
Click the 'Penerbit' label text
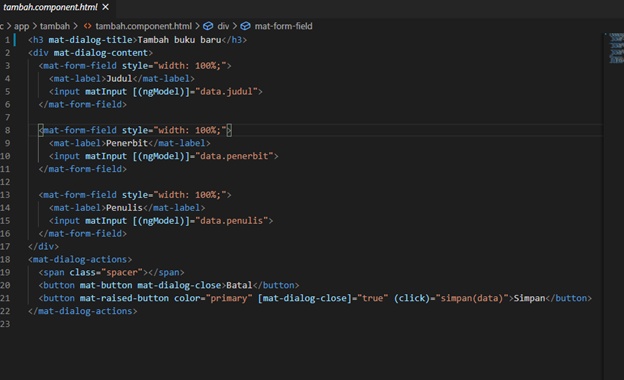pyautogui.click(x=127, y=143)
